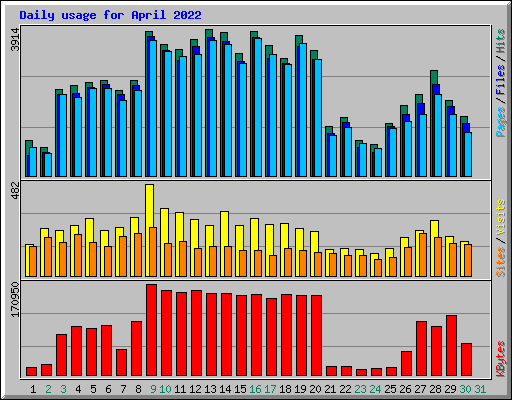Click day label 5 on the axis
Image resolution: width=512 pixels, height=400 pixels.
pyautogui.click(x=93, y=389)
